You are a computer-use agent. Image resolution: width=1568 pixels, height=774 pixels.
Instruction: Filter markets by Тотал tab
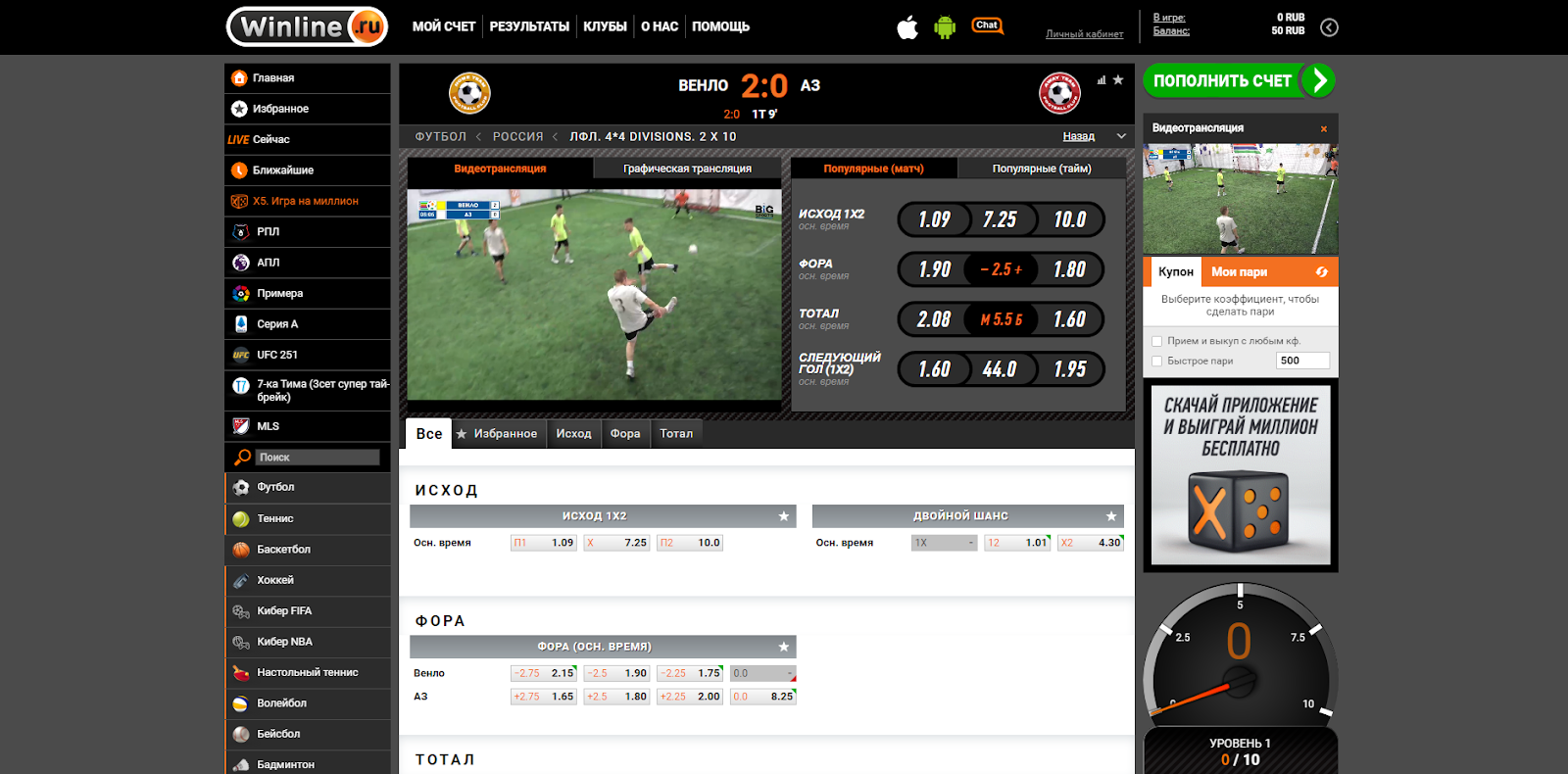676,434
